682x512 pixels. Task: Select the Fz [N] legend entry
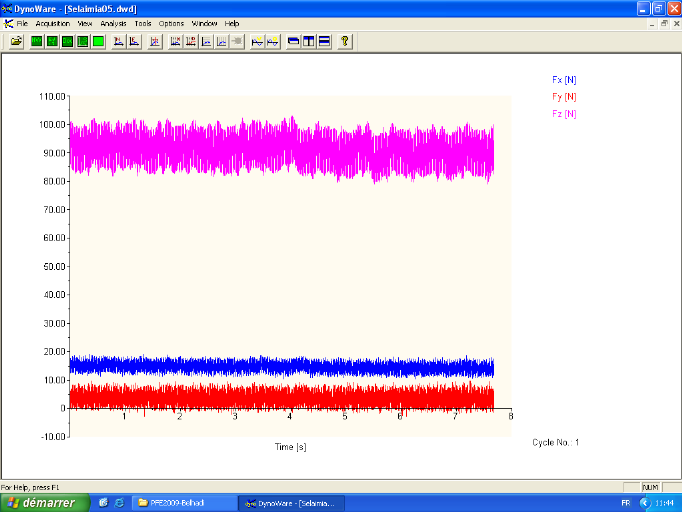pos(563,114)
